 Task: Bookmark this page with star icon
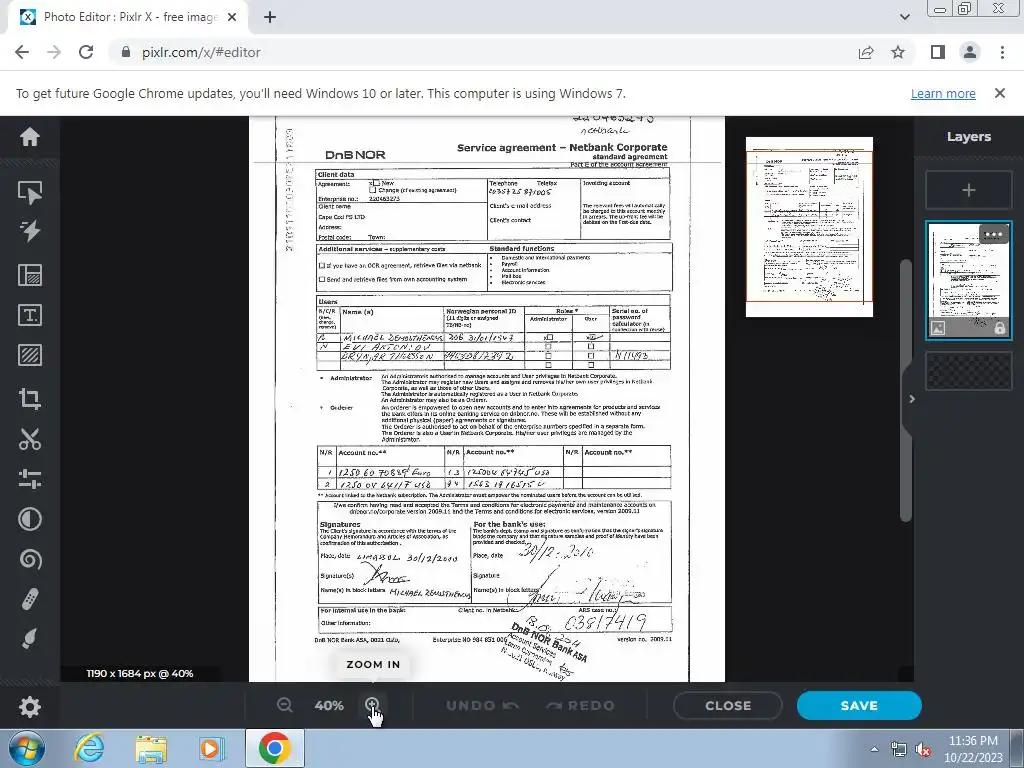coord(898,52)
